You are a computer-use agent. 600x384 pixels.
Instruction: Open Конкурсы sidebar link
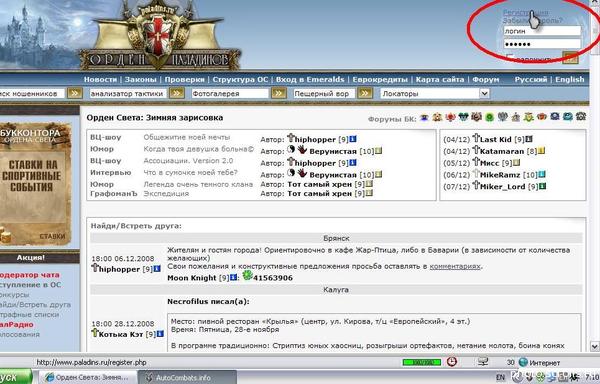pos(15,295)
